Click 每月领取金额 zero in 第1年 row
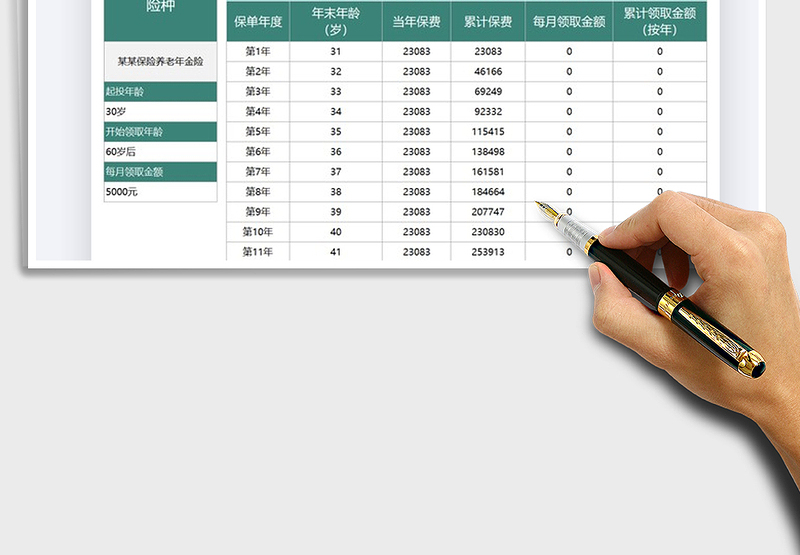 tap(569, 52)
